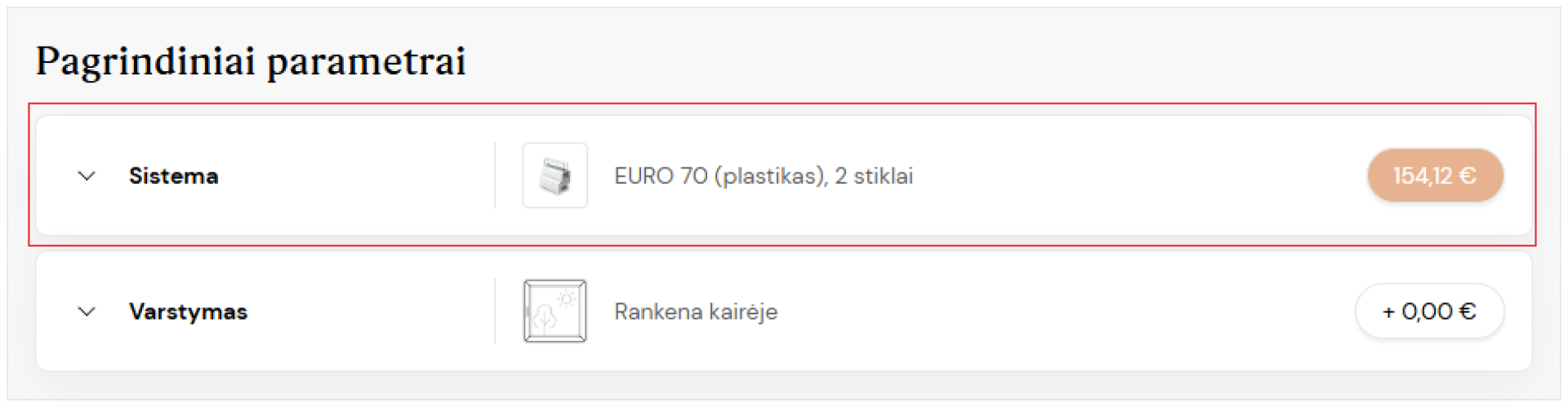Image resolution: width=1568 pixels, height=407 pixels.
Task: Click the vertical divider in the Sistema row
Action: [x=495, y=176]
